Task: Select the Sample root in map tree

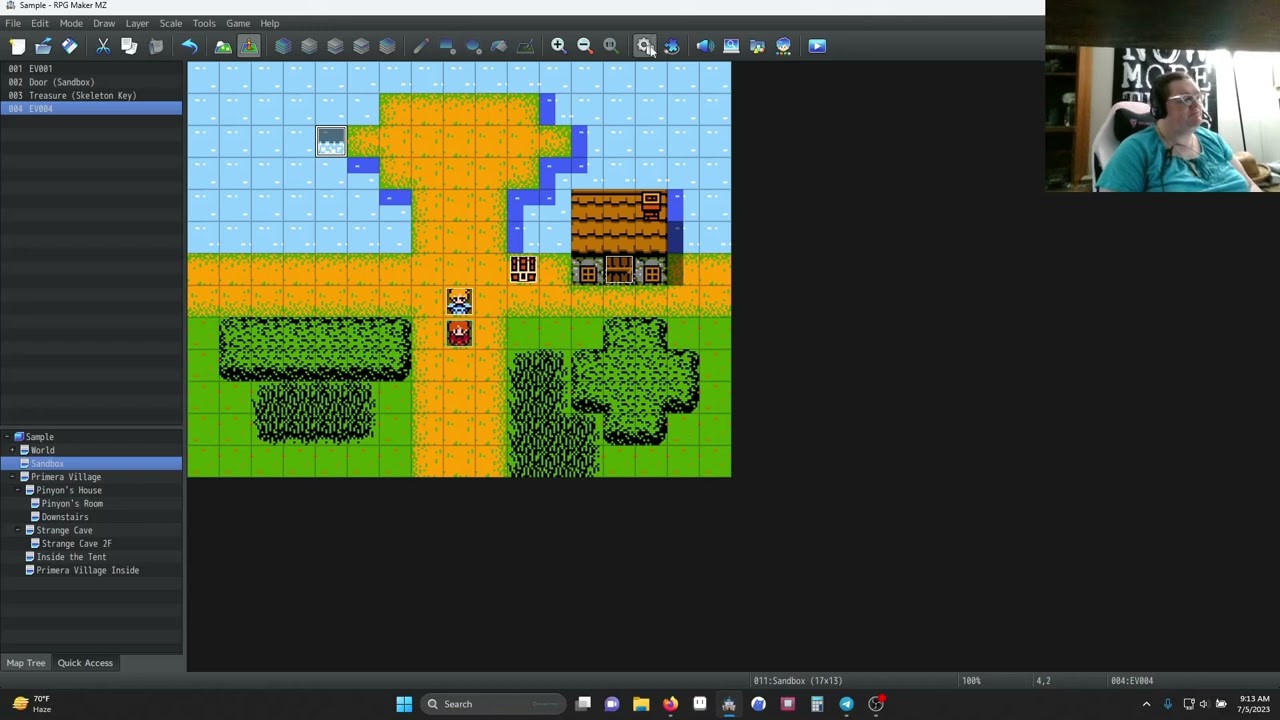Action: 39,437
